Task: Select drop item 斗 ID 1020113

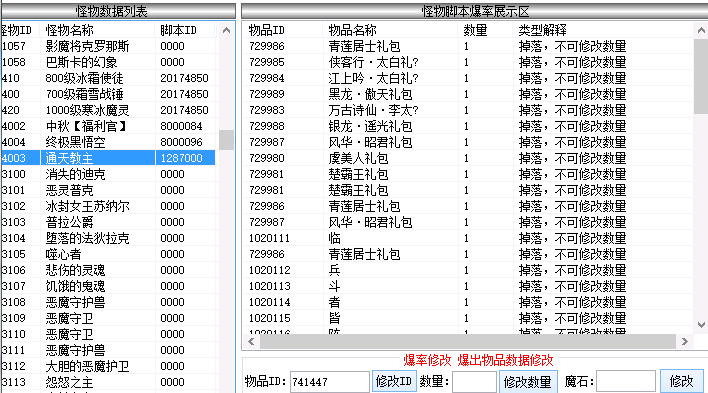Action: (x=468, y=286)
